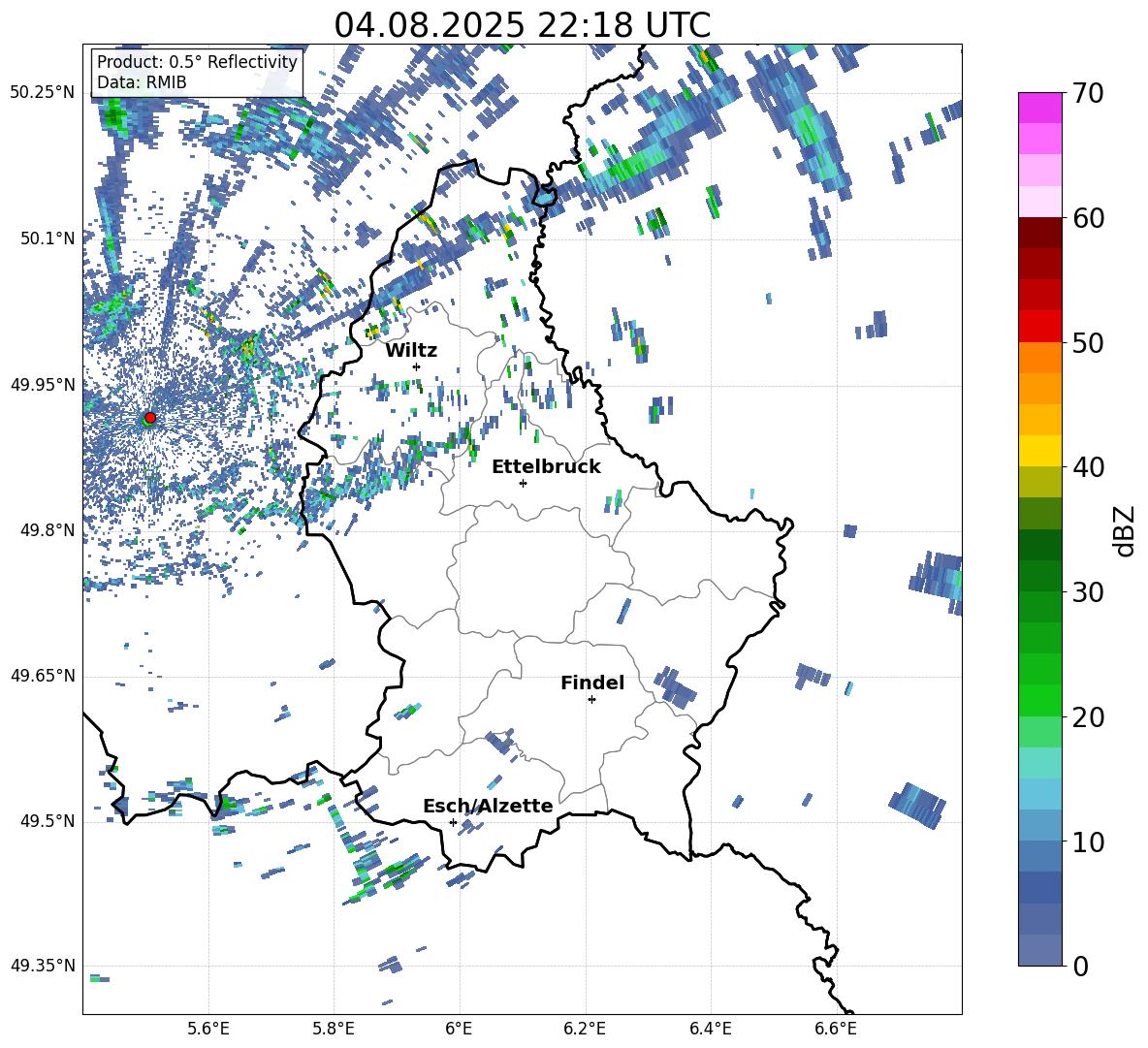Click the 6°E longitude label
Viewport: 1148px width, 1048px height.
459,1029
